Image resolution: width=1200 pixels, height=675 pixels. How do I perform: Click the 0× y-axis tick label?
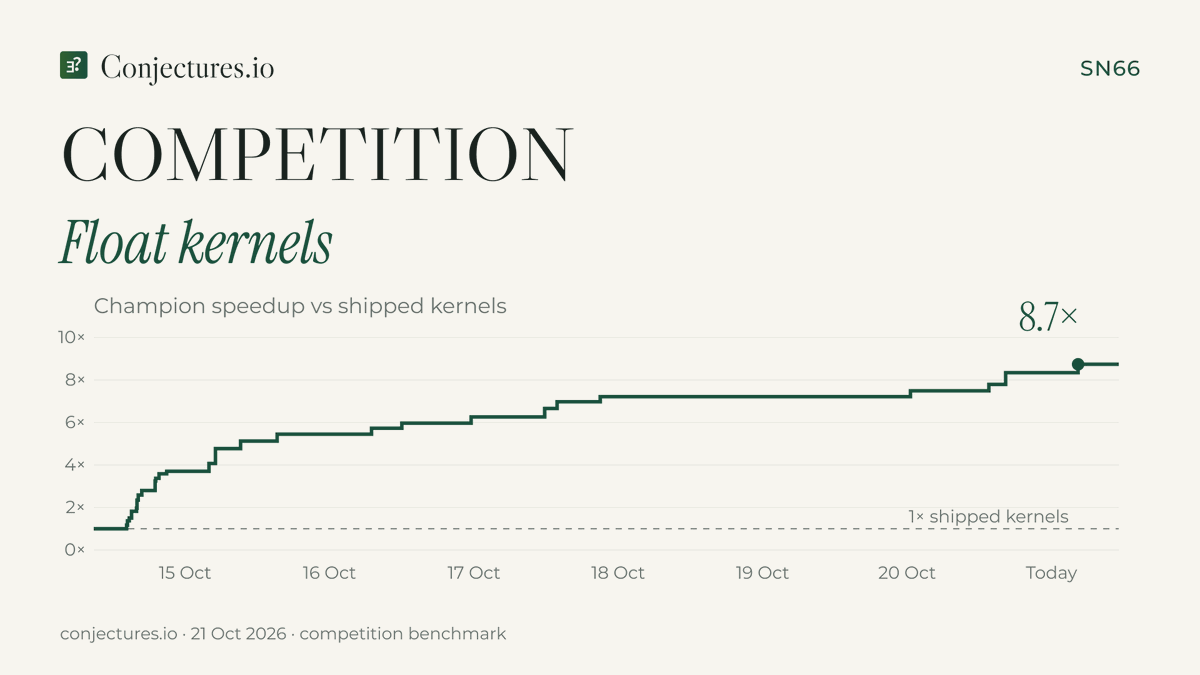coord(76,550)
